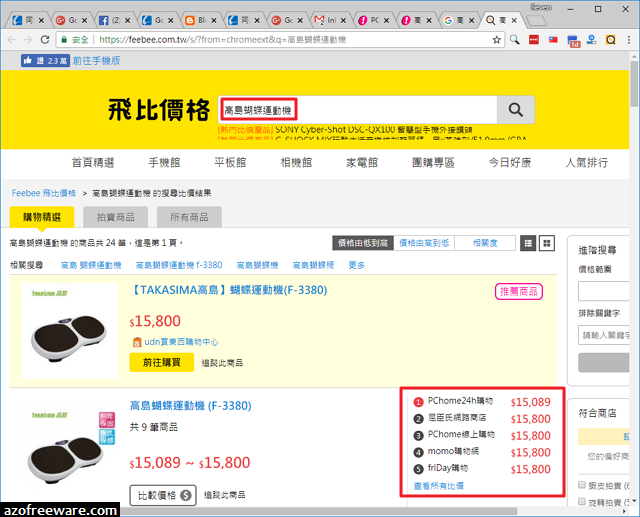640x517 pixels.
Task: Click the 比較價格 button
Action: (163, 495)
